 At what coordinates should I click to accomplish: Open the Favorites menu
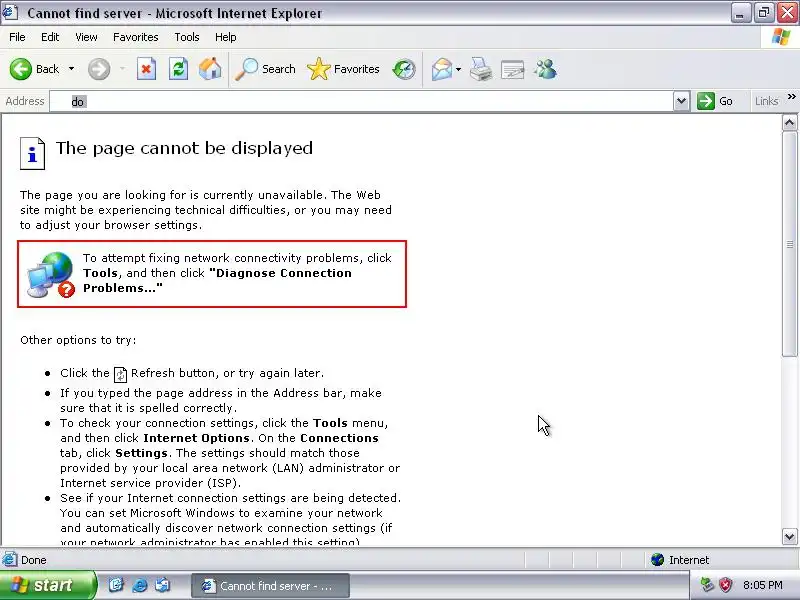tap(136, 37)
